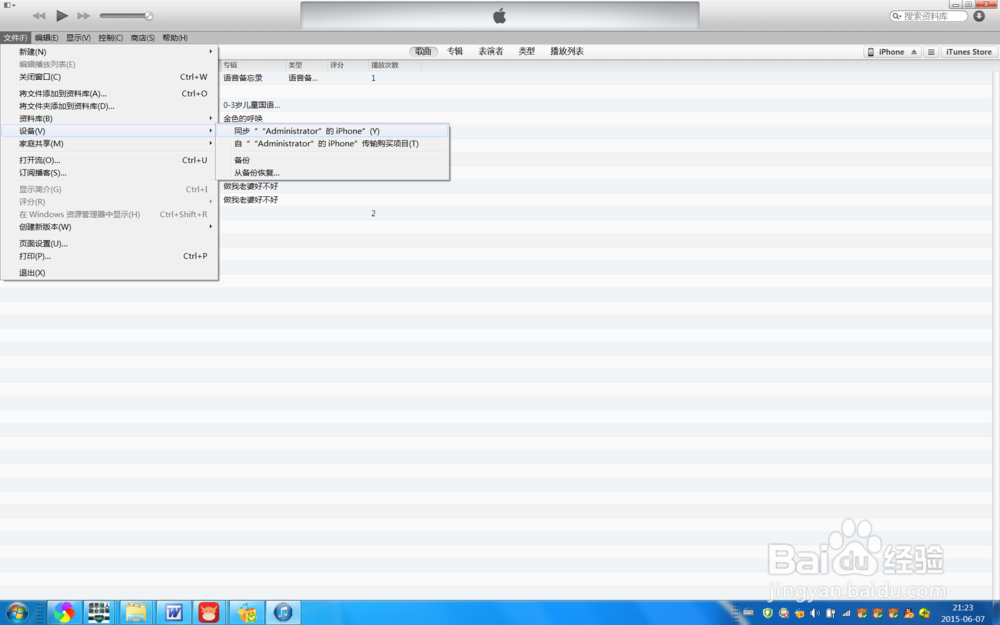Expand the 设备(V) submenu

[x=110, y=131]
